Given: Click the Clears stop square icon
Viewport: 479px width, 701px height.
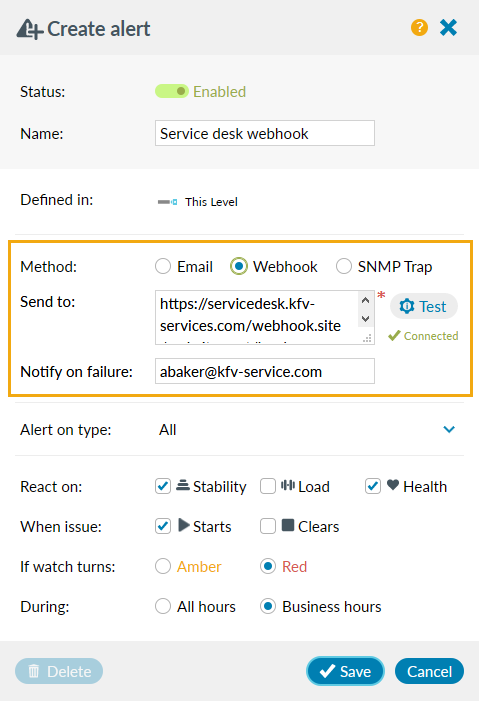Looking at the screenshot, I should tap(288, 525).
